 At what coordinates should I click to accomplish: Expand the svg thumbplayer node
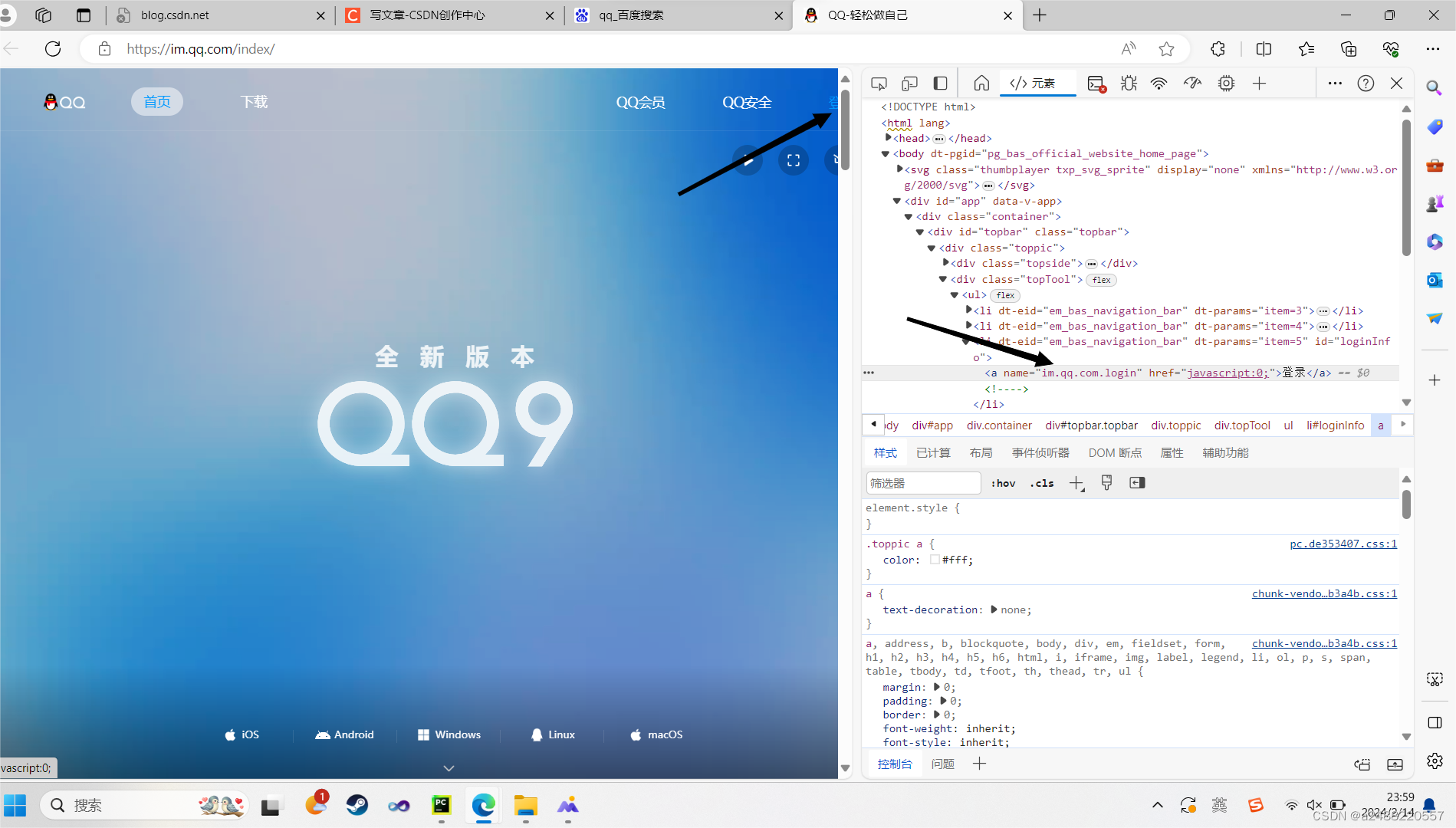[900, 169]
